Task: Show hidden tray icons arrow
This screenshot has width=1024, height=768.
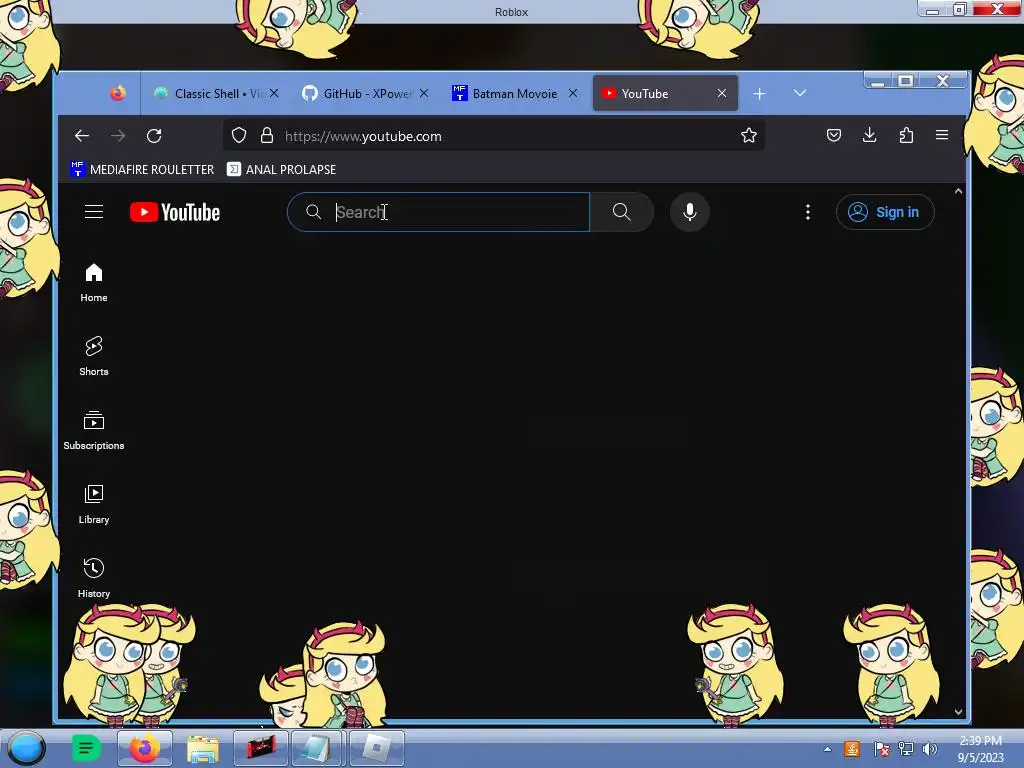Action: pos(827,749)
